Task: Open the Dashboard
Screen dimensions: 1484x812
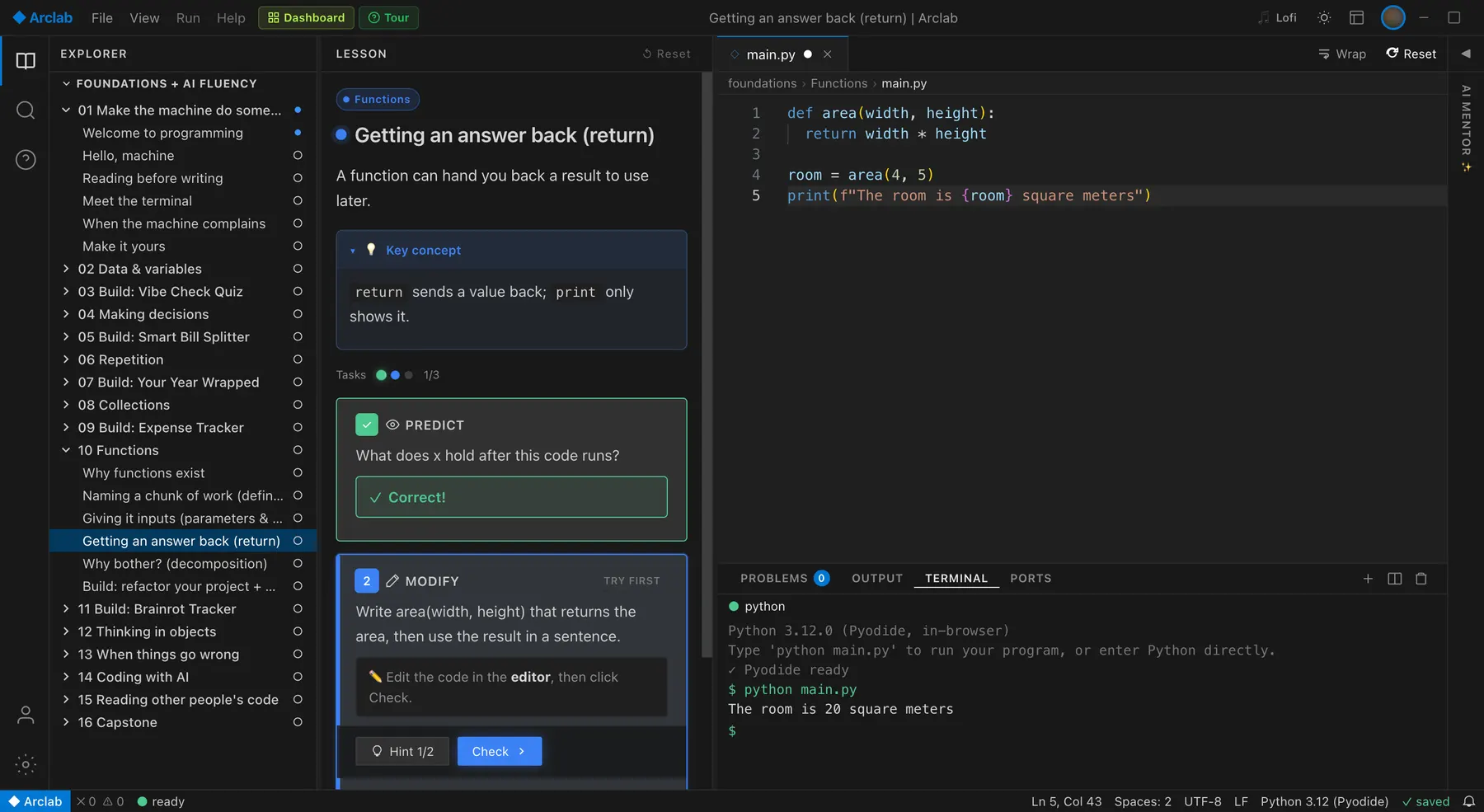Action: 307,17
